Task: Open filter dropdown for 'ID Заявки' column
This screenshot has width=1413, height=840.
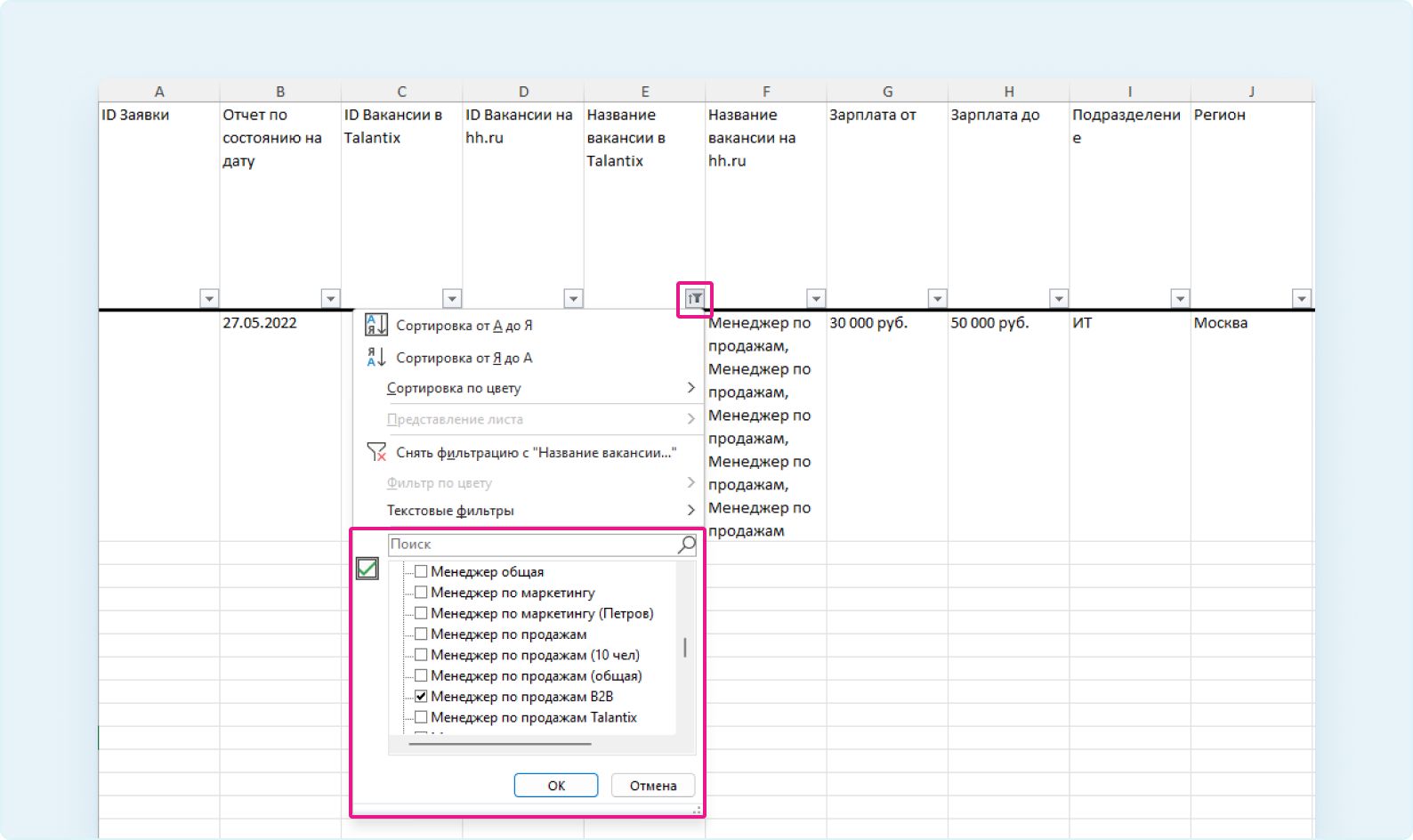Action: (209, 299)
